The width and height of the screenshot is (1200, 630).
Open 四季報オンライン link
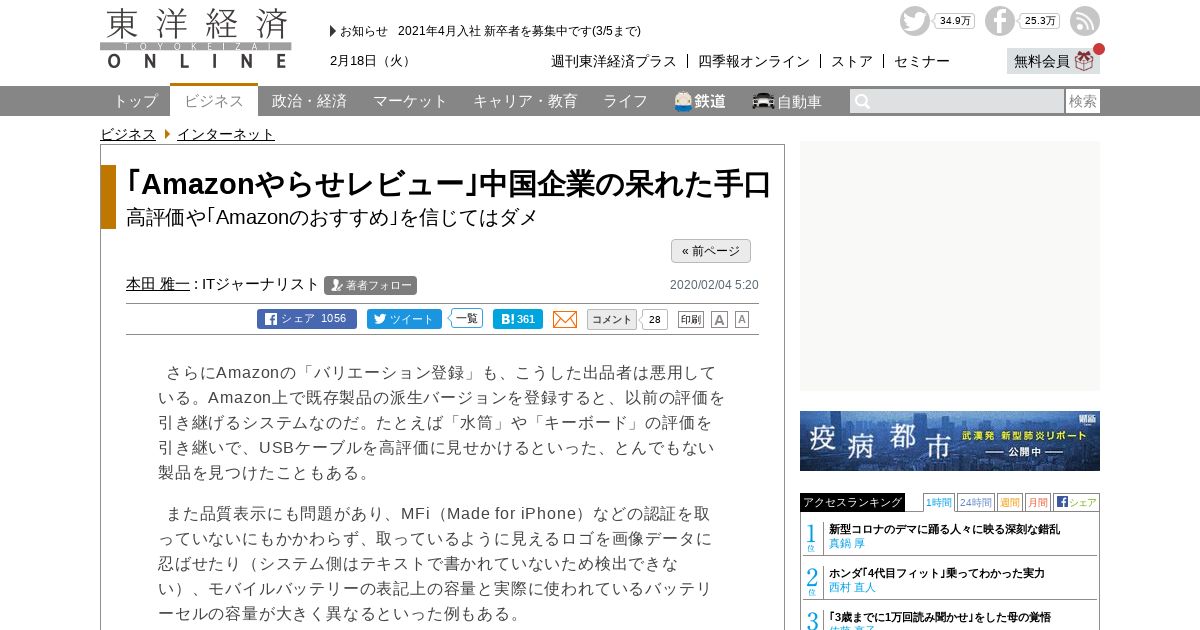(x=754, y=61)
